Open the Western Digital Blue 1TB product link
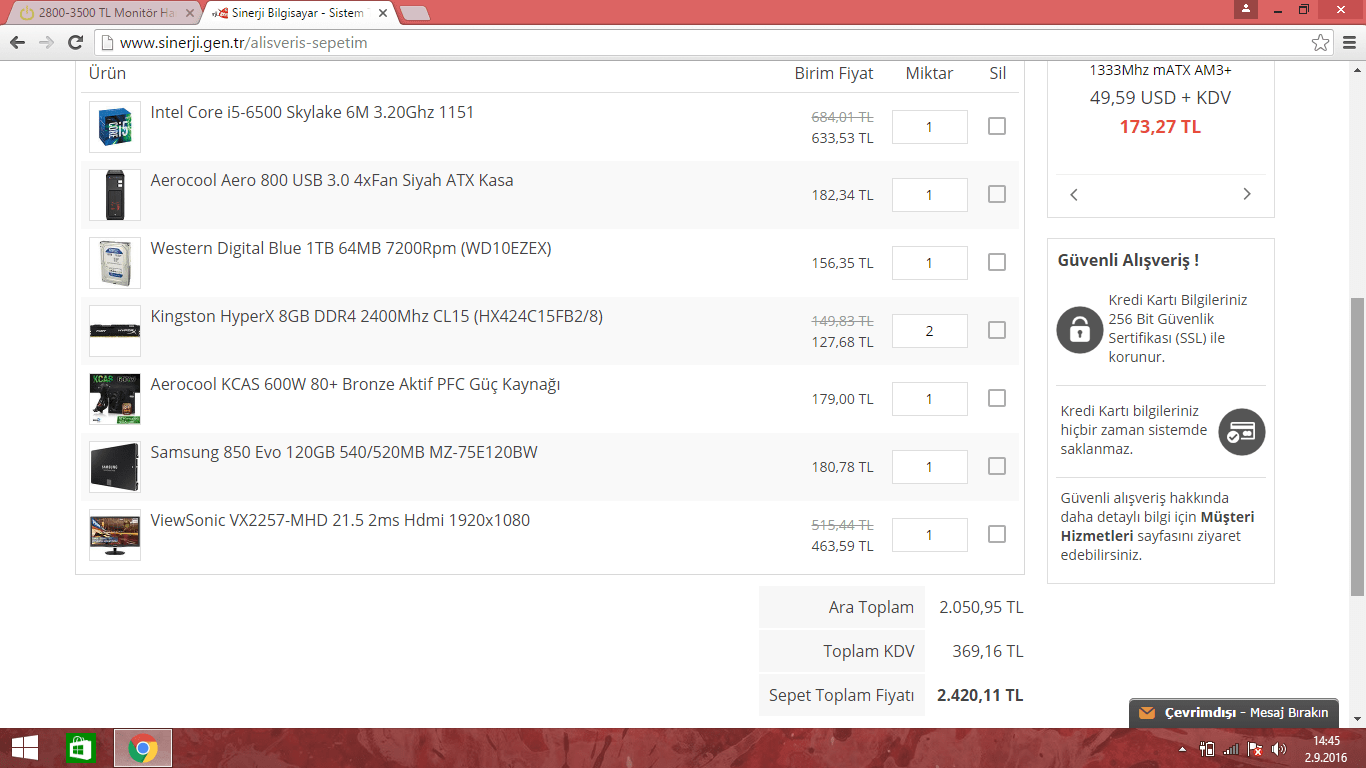1366x768 pixels. [351, 248]
